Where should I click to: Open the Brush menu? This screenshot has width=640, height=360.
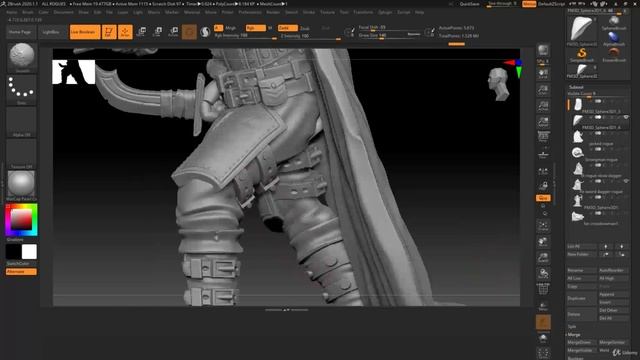[x=28, y=12]
